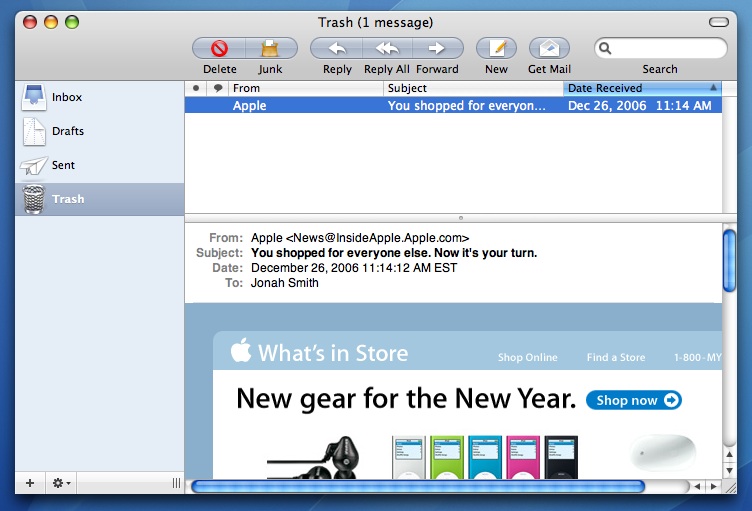Click the pink iPod nano image
This screenshot has height=511, width=752.
523,457
